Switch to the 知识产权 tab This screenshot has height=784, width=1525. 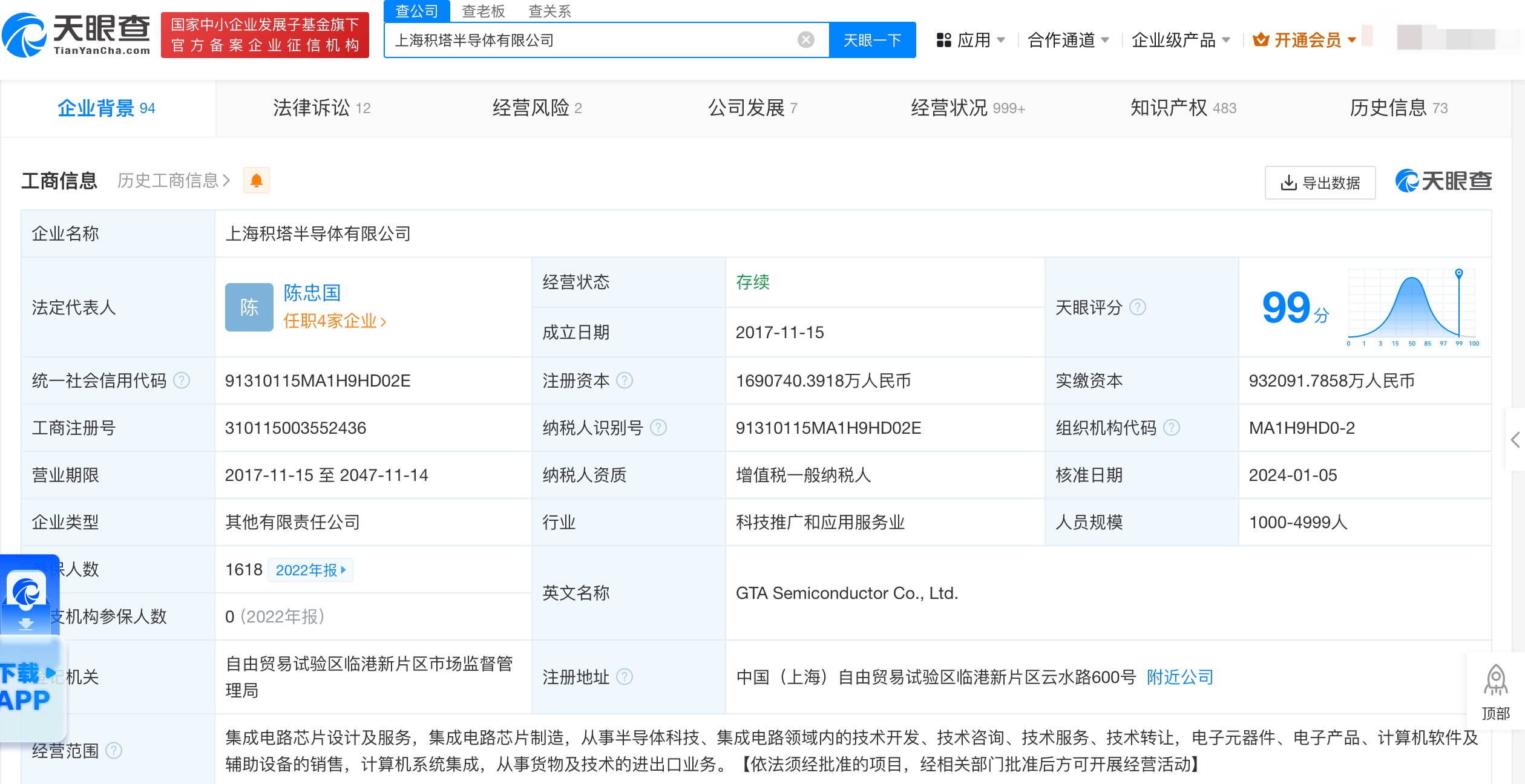[x=1183, y=108]
